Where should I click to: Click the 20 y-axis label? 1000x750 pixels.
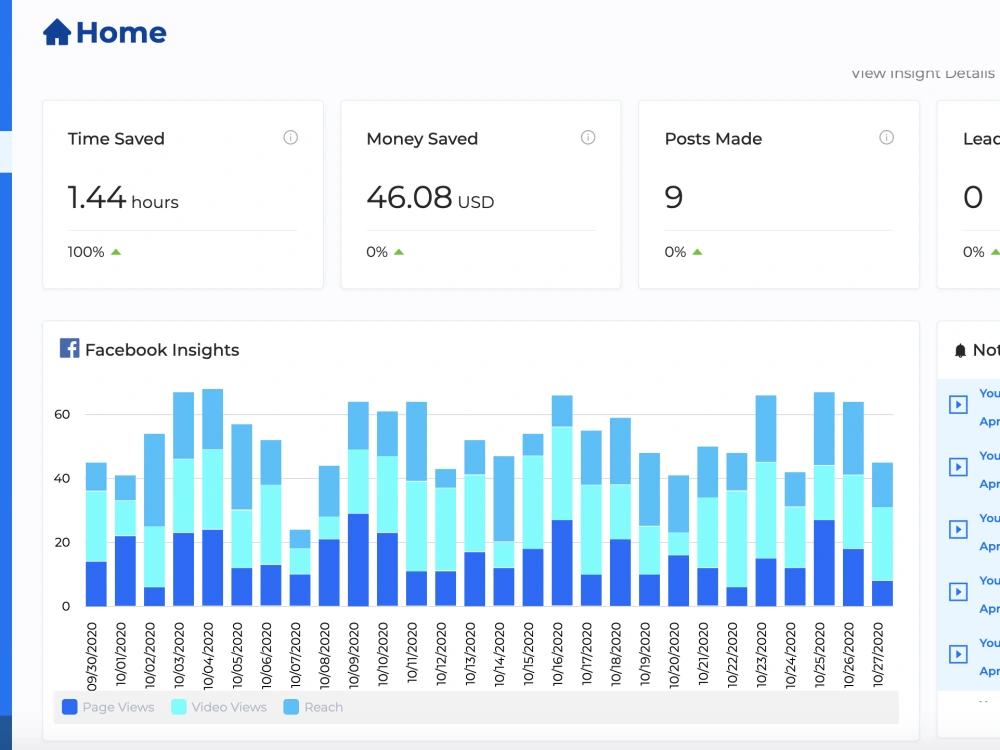[x=62, y=542]
